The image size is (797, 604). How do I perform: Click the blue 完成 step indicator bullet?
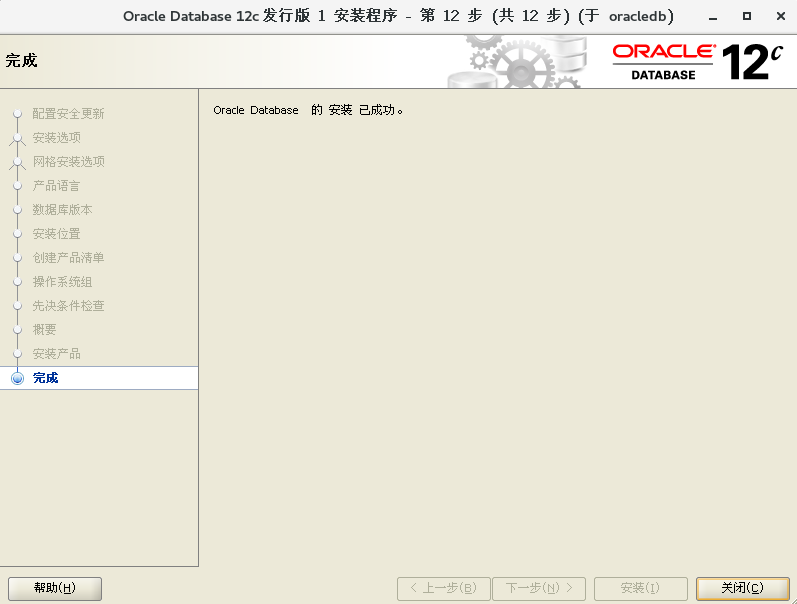coord(18,378)
